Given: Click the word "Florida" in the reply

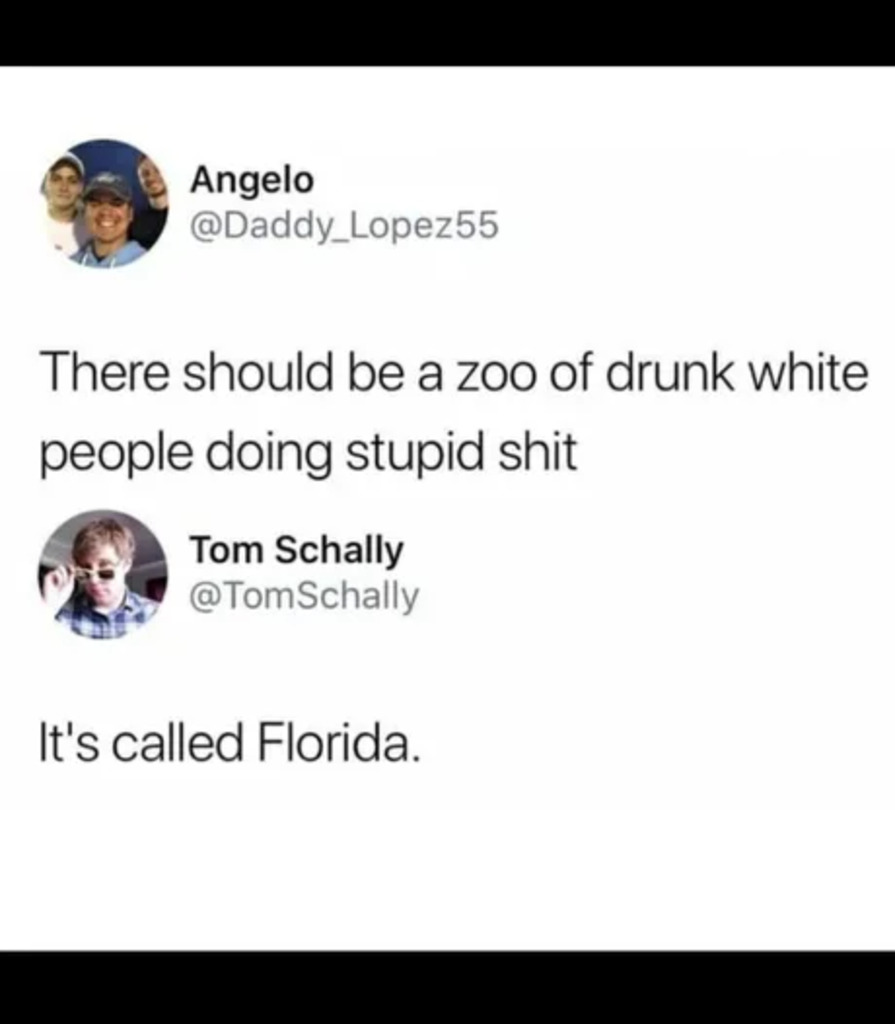Looking at the screenshot, I should [335, 743].
